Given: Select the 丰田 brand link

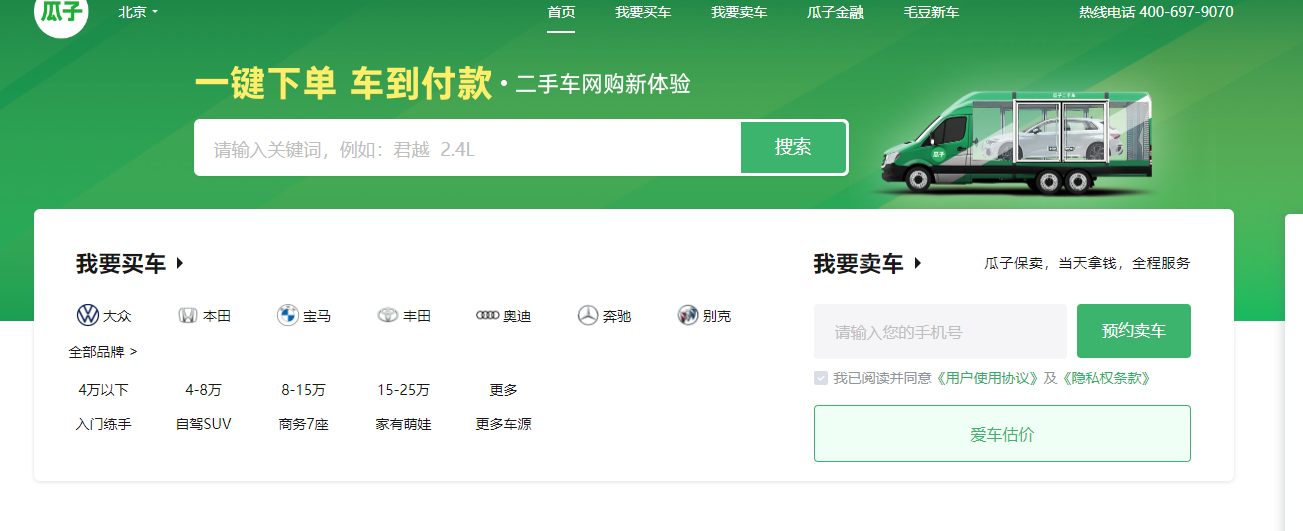Looking at the screenshot, I should click(417, 316).
